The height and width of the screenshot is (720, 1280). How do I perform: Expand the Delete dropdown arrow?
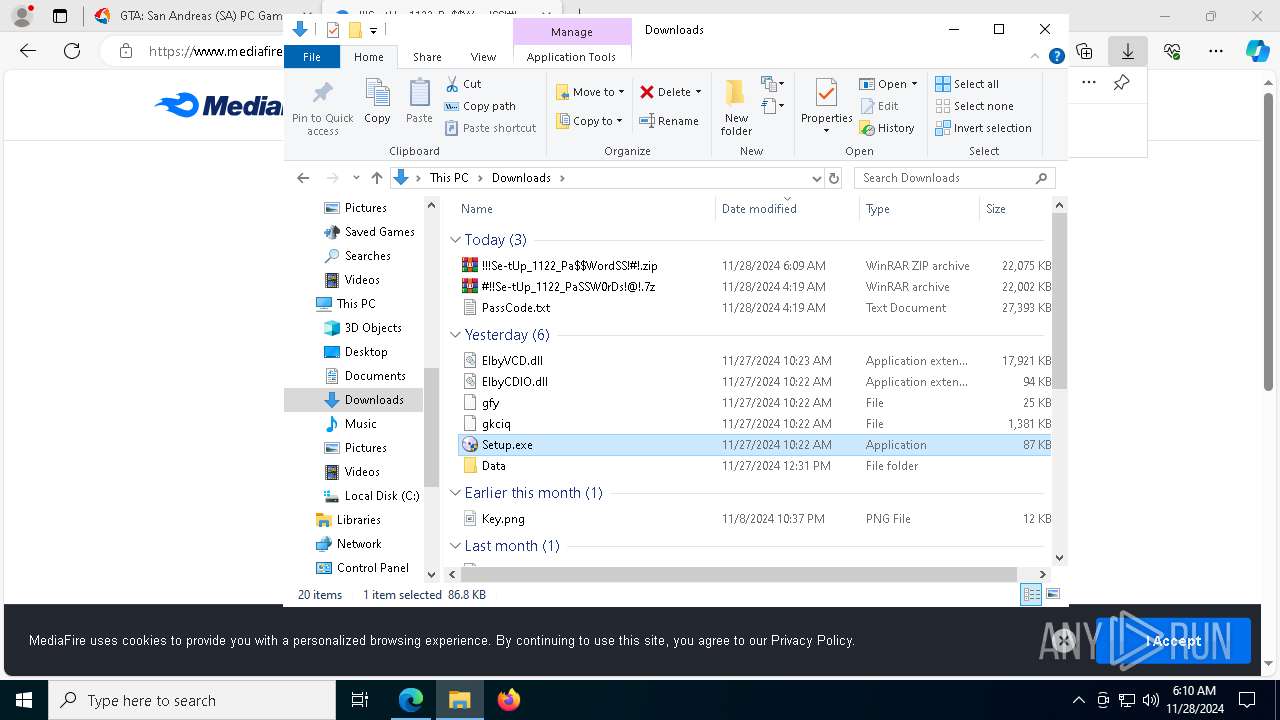698,92
